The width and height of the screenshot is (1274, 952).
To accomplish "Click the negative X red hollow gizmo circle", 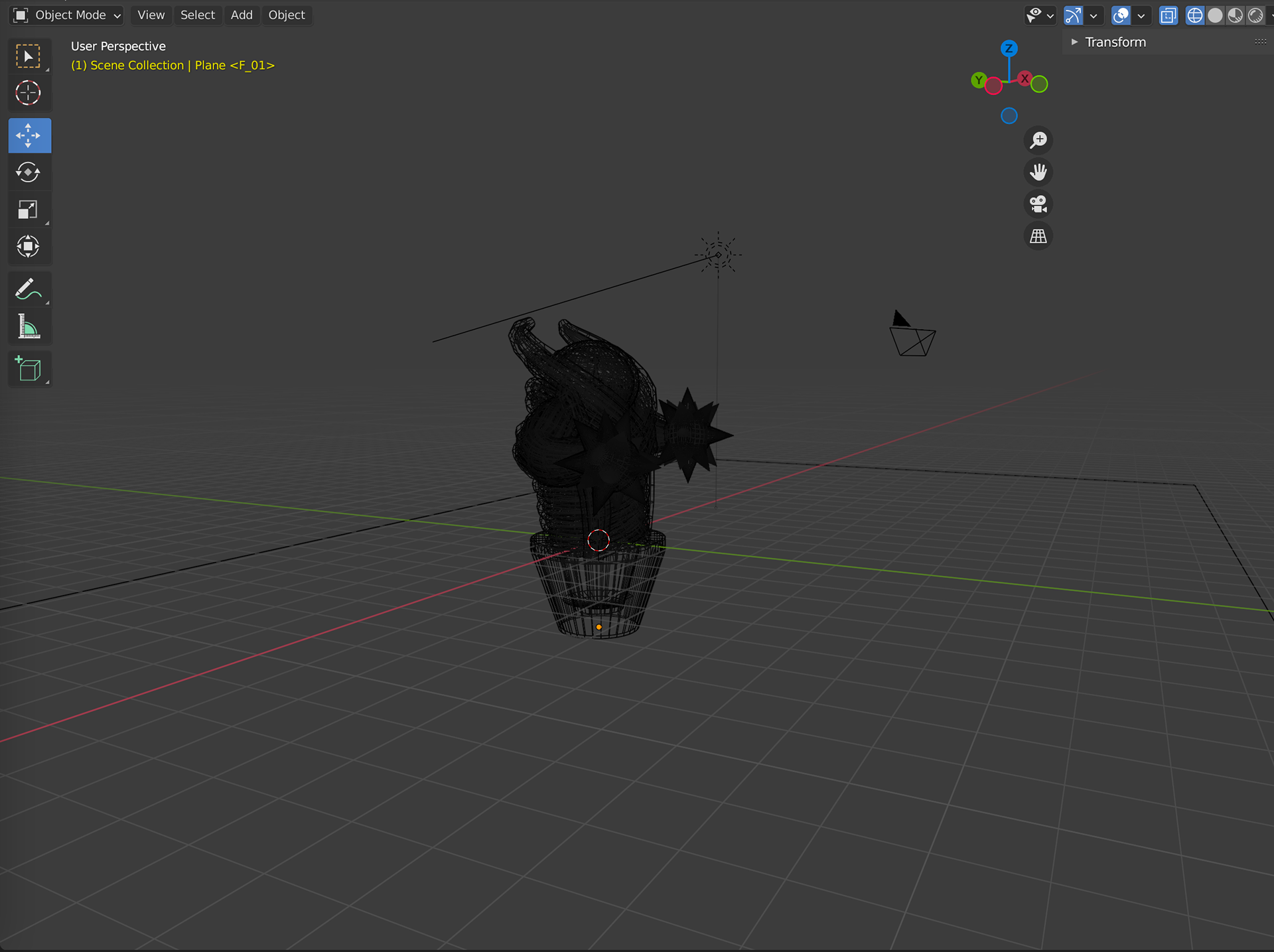I will 993,86.
